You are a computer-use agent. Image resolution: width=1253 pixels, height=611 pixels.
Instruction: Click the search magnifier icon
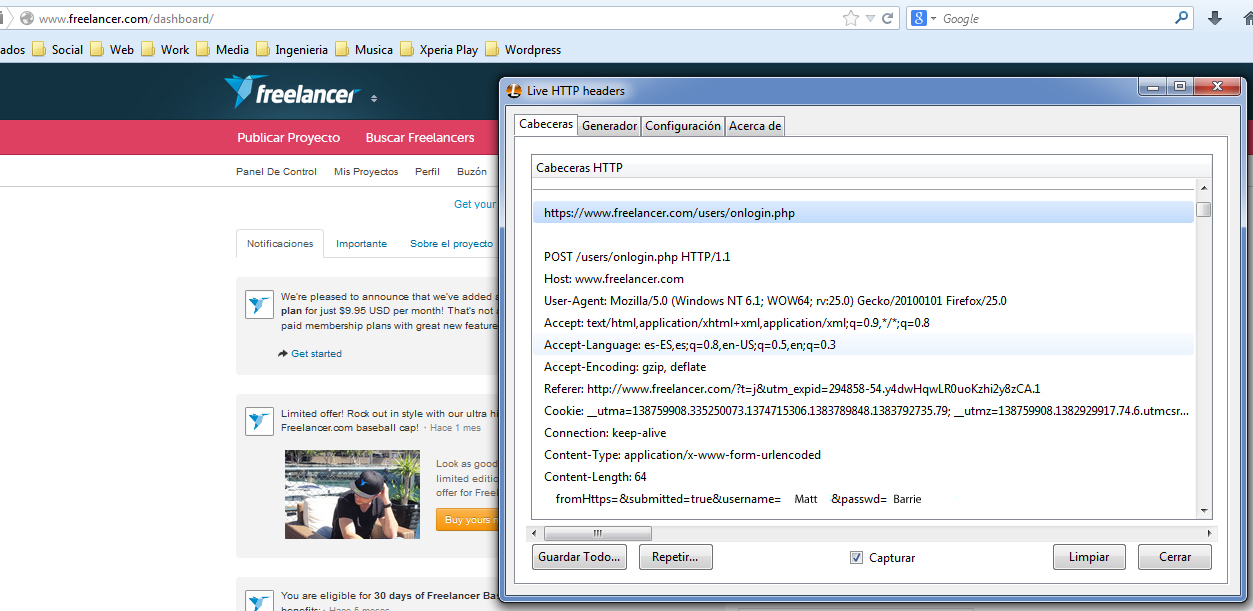tap(1181, 18)
